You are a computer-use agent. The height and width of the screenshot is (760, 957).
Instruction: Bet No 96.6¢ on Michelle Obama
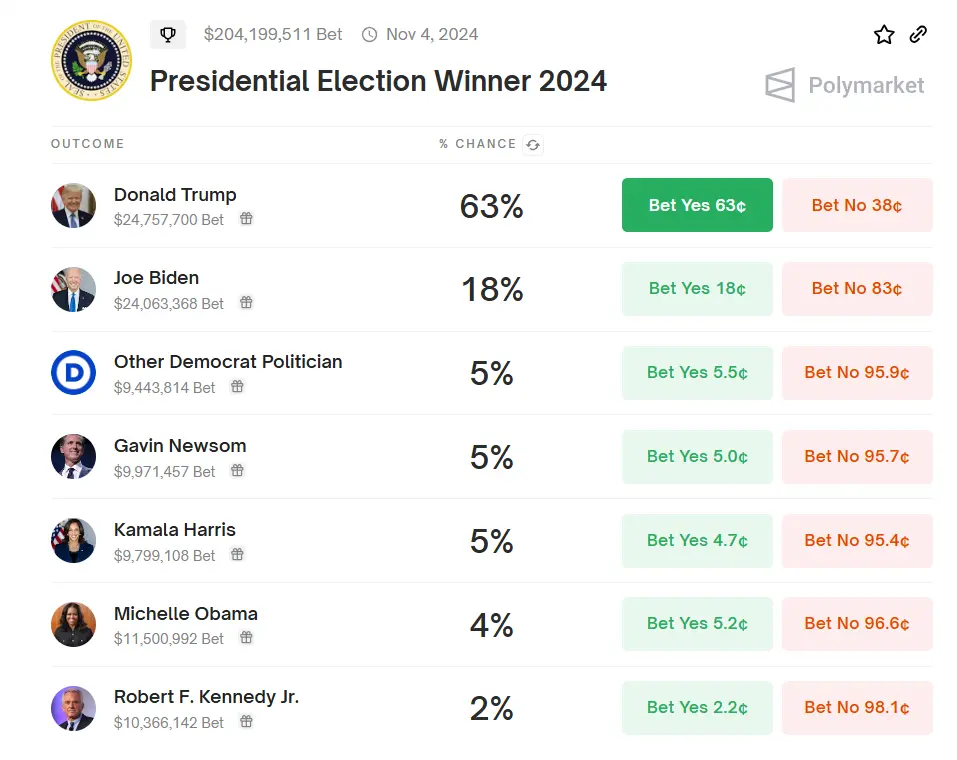click(x=857, y=624)
